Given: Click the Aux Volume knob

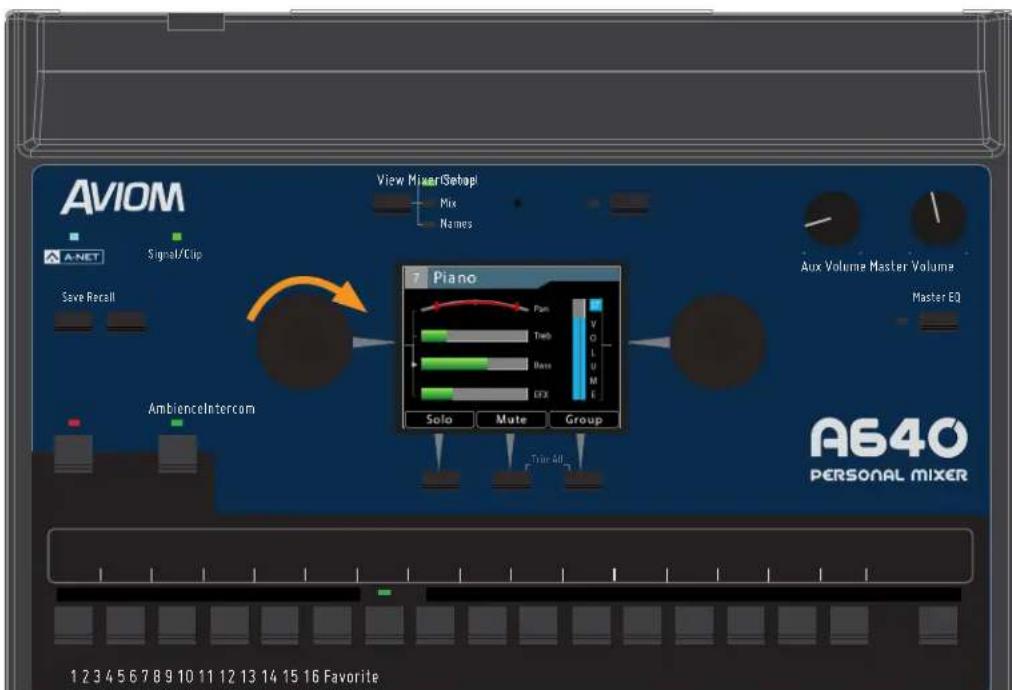Looking at the screenshot, I should (831, 219).
